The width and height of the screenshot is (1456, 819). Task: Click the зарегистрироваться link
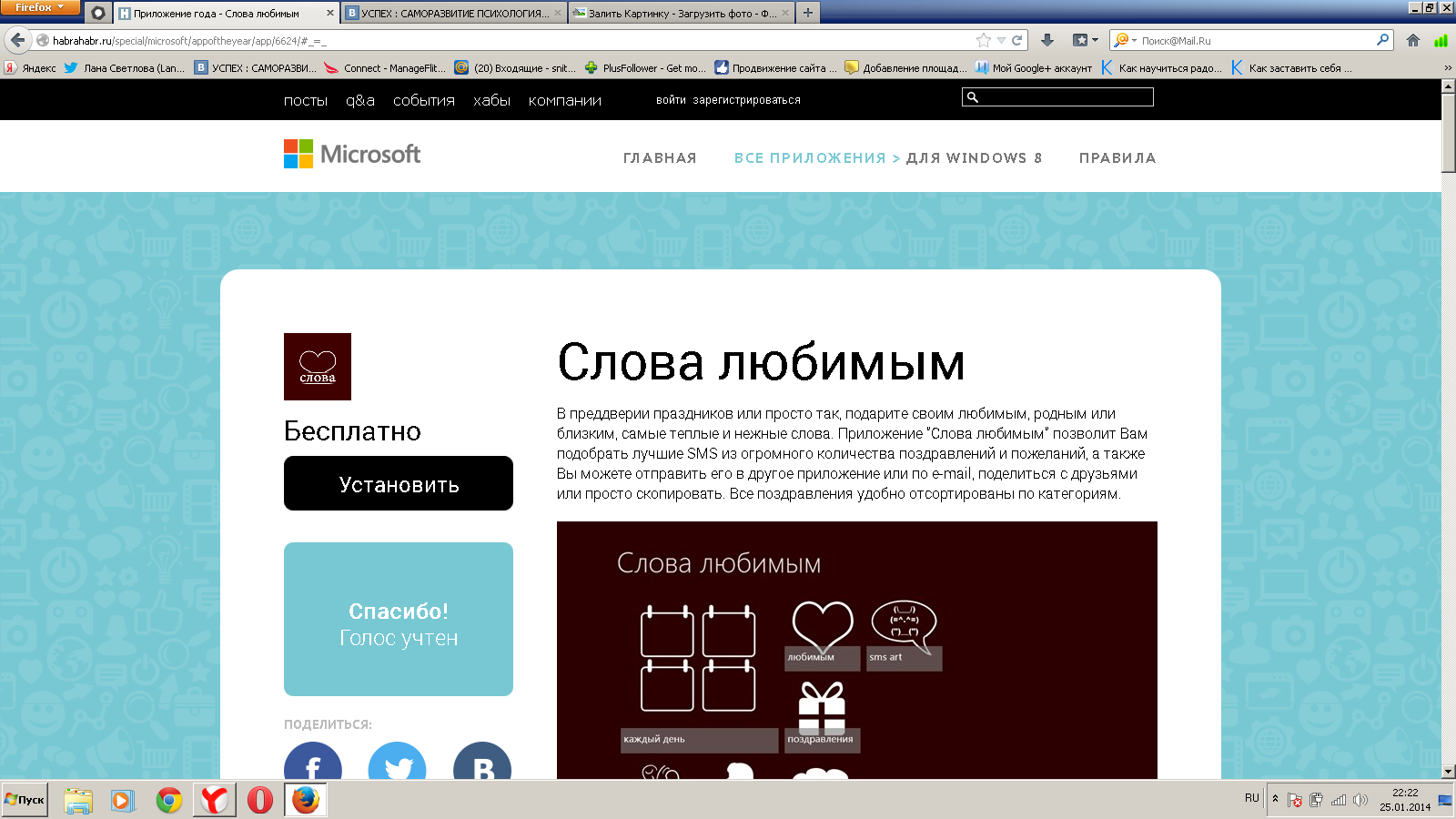pyautogui.click(x=746, y=100)
